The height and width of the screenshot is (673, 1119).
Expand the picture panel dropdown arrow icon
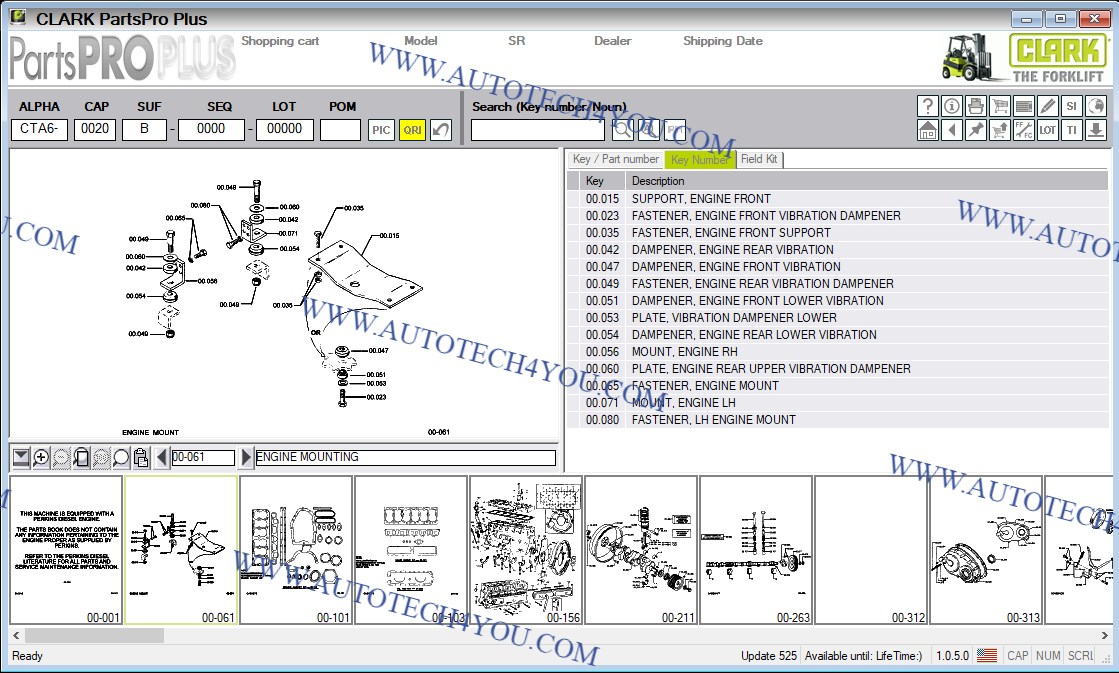pyautogui.click(x=21, y=458)
